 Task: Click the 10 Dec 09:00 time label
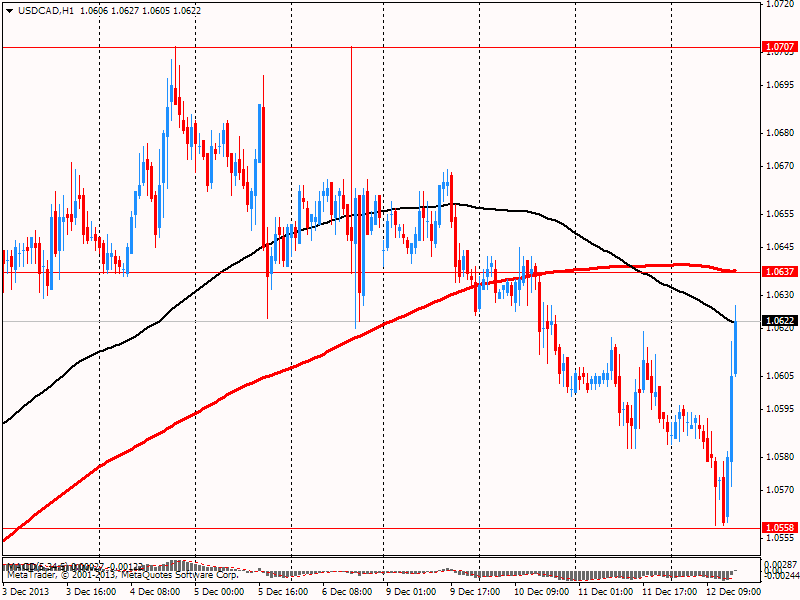click(x=539, y=591)
